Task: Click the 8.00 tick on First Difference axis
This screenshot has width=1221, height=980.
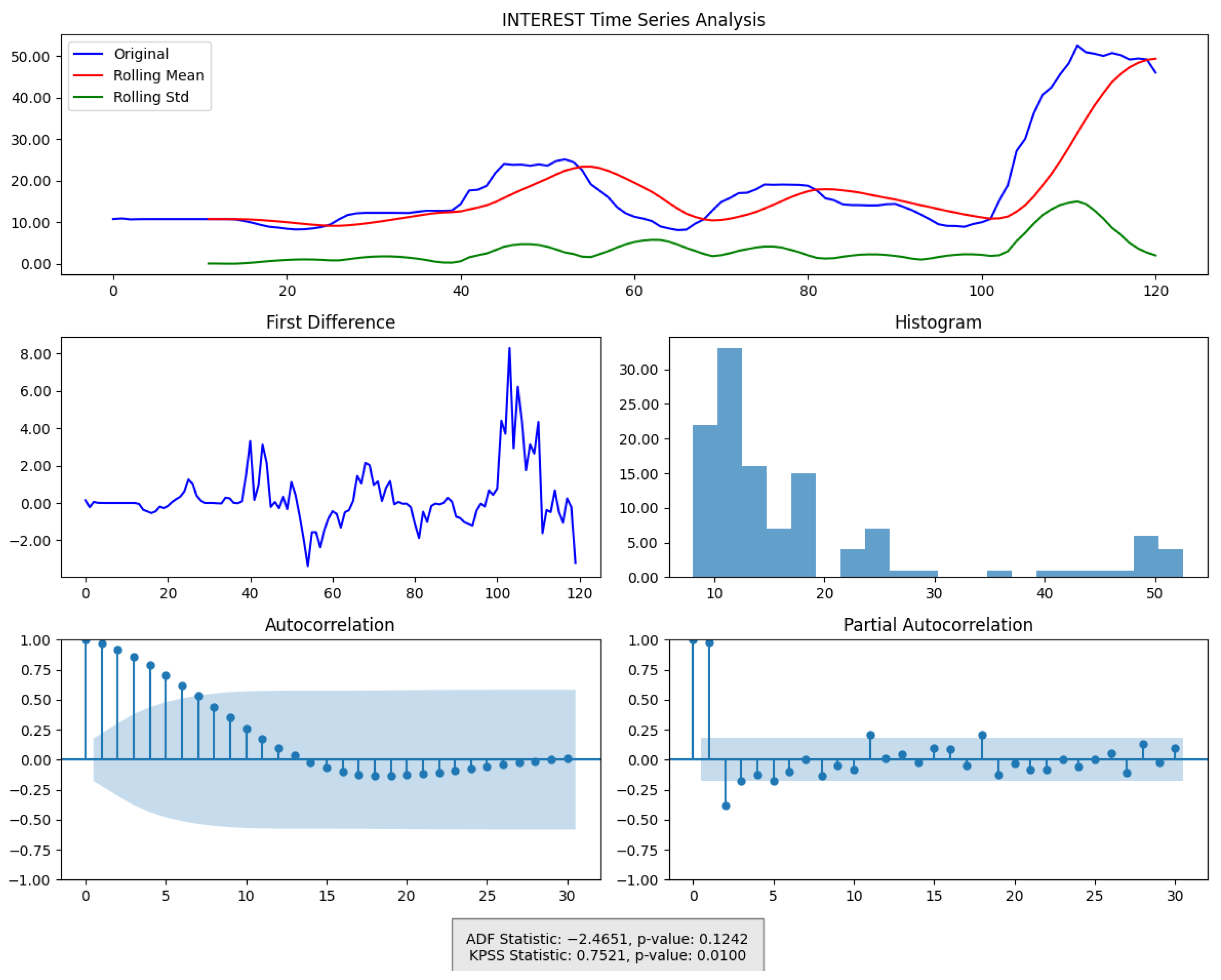Action: coord(35,354)
